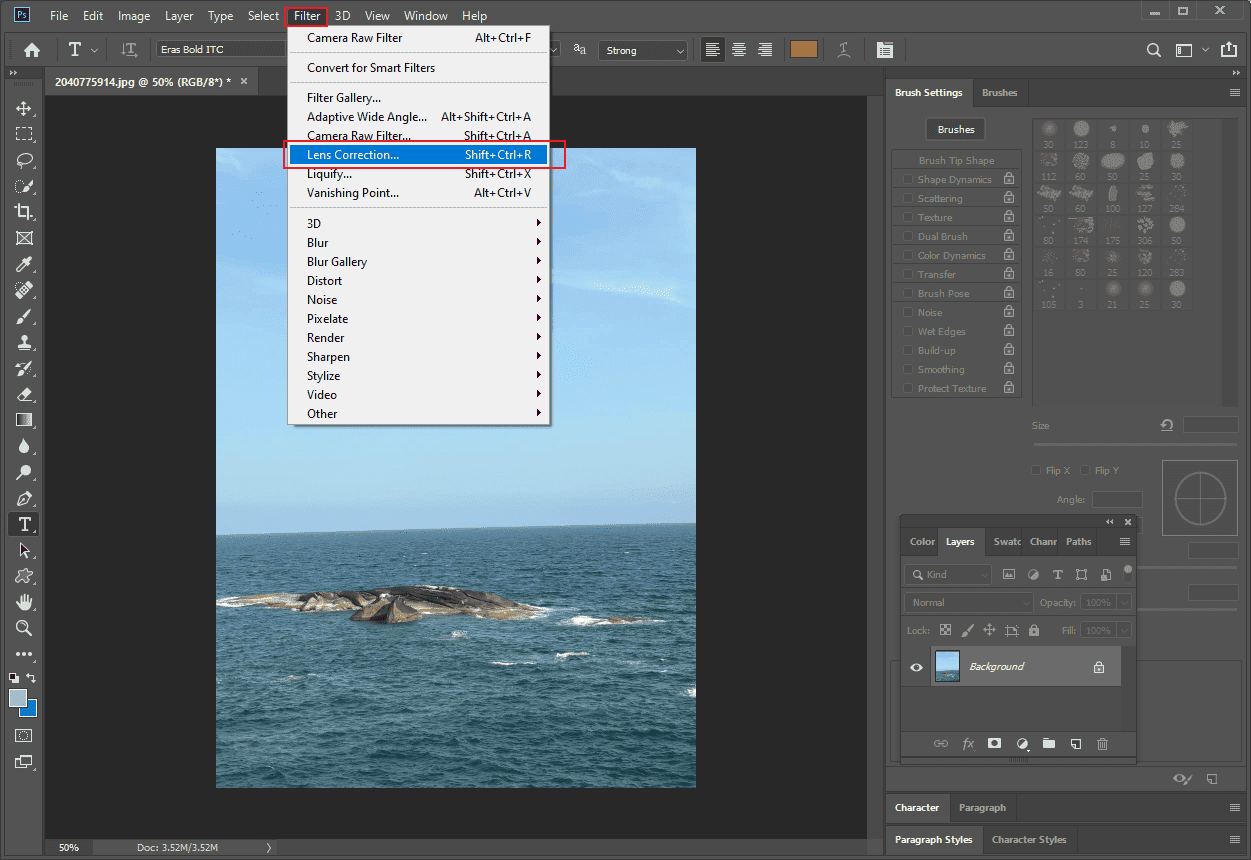Select the Move tool
Image resolution: width=1251 pixels, height=860 pixels.
(x=20, y=108)
